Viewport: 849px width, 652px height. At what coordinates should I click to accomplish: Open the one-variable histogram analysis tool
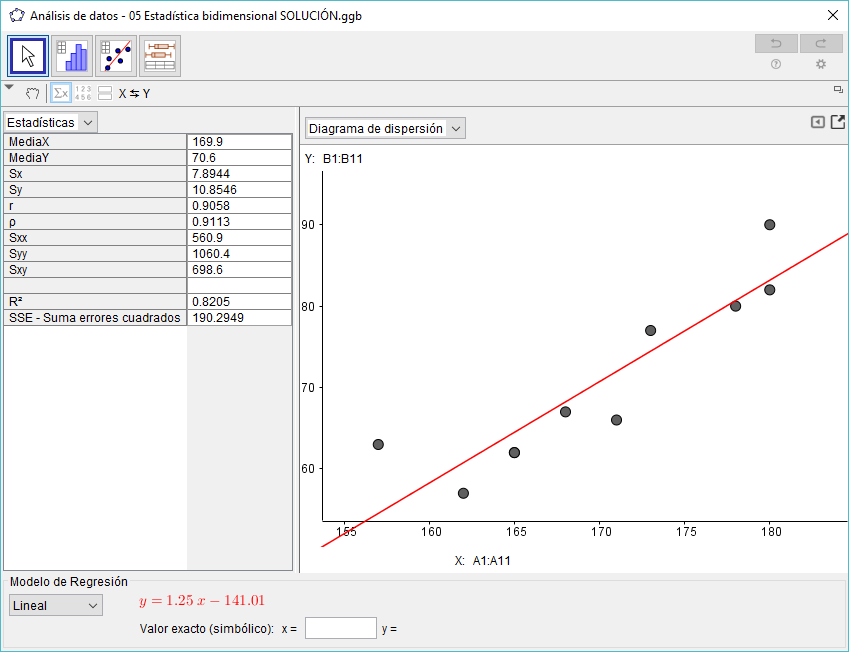[72, 56]
